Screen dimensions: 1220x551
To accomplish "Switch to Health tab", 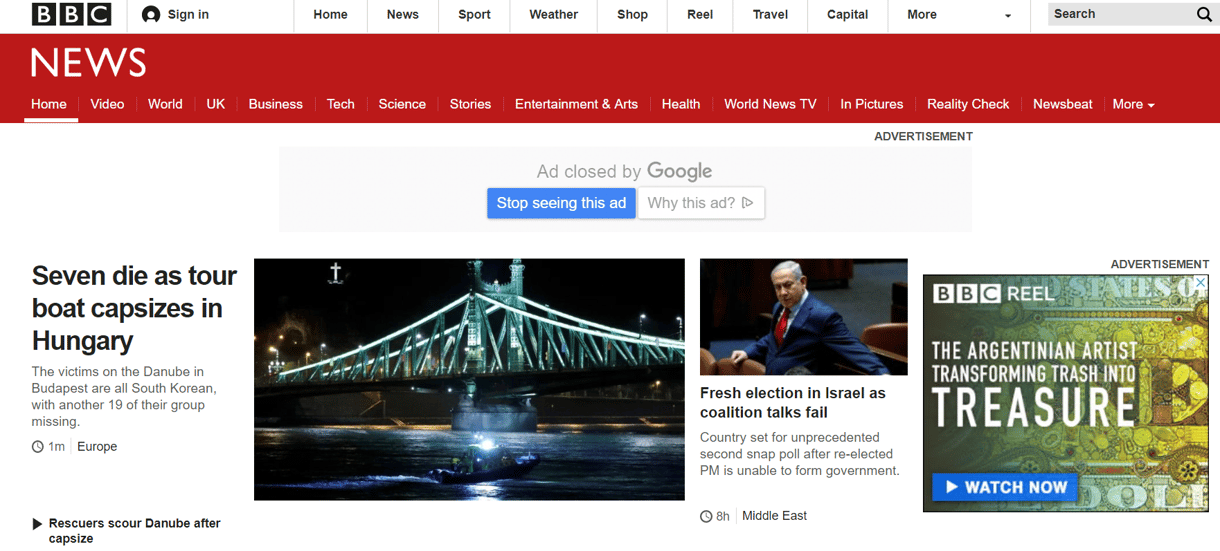I will tap(681, 104).
